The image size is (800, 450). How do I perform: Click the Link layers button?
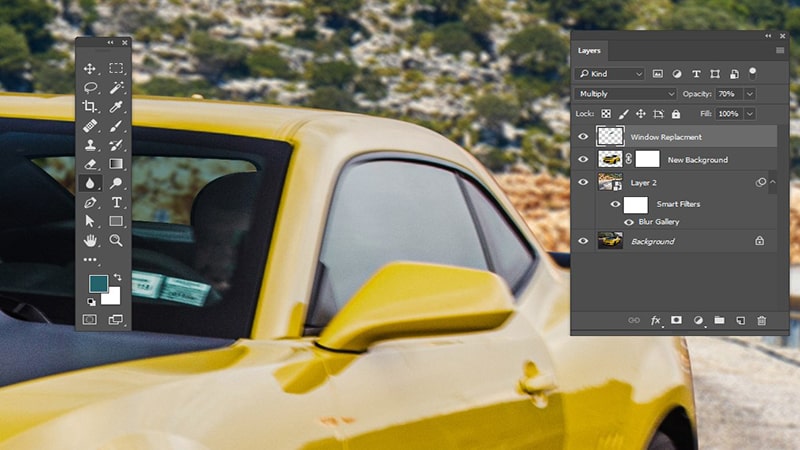634,320
